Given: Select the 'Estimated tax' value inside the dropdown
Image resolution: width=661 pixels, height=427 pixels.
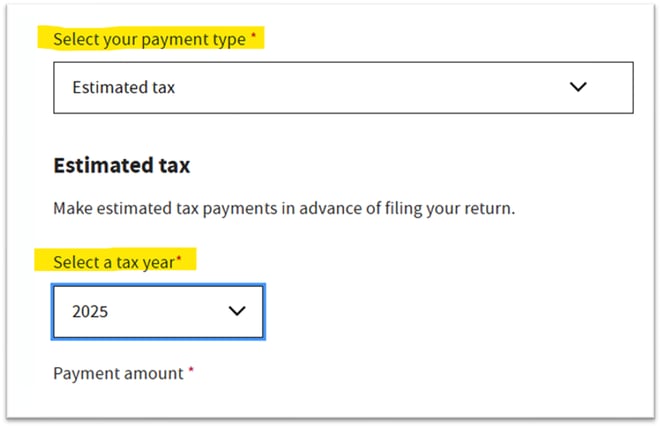Looking at the screenshot, I should pos(123,87).
